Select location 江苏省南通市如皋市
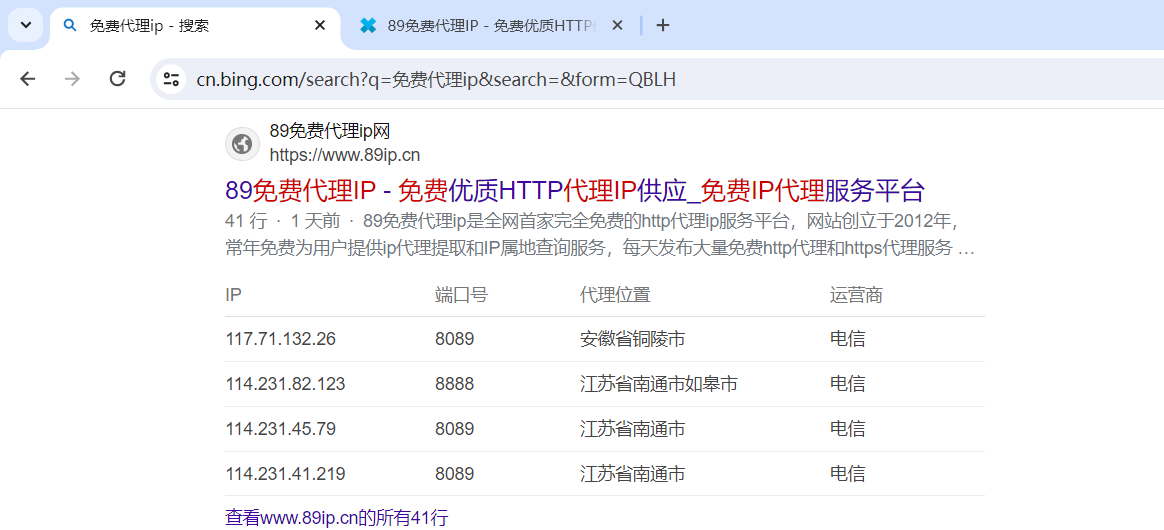The image size is (1164, 530). click(x=658, y=384)
